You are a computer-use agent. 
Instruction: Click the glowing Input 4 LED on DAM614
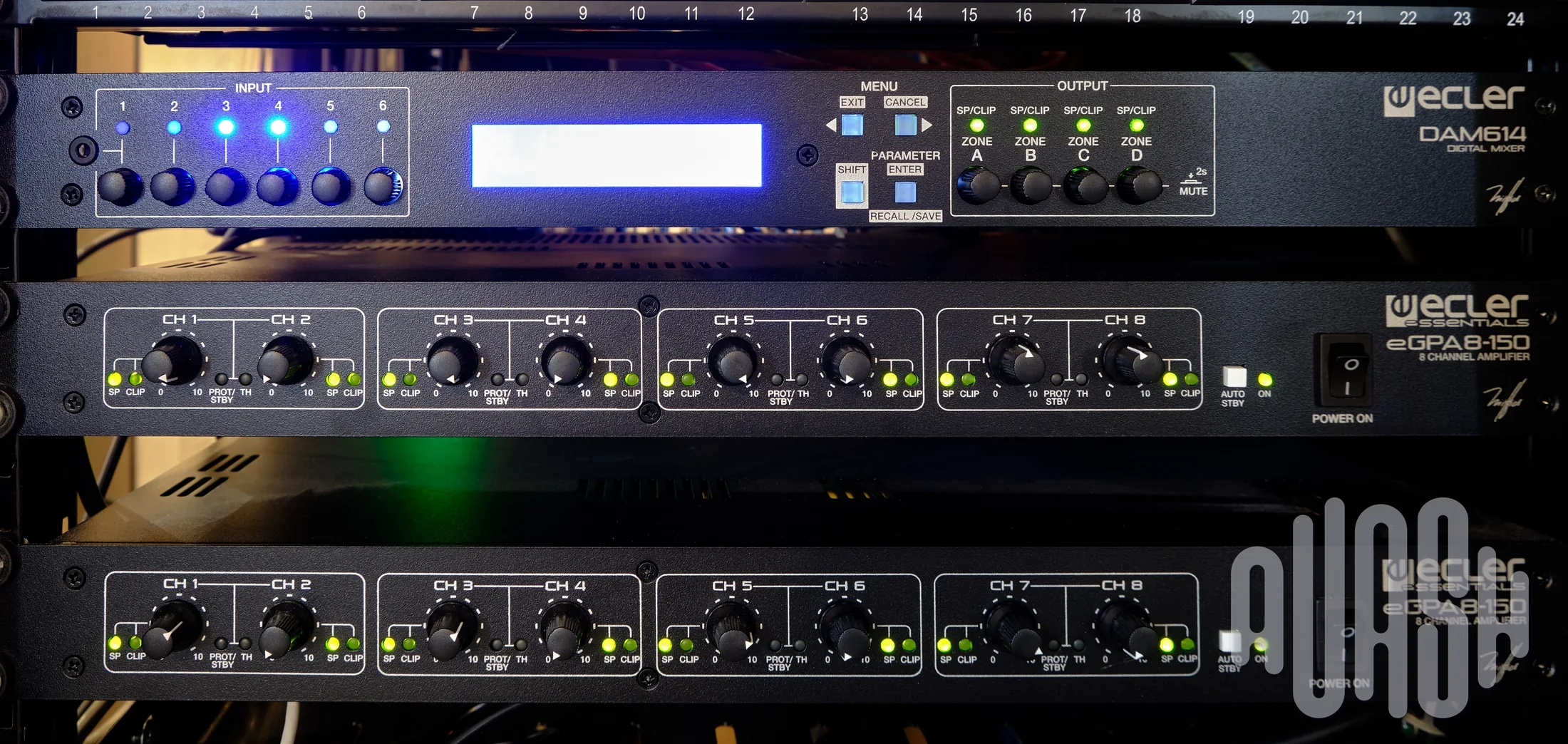pyautogui.click(x=278, y=128)
